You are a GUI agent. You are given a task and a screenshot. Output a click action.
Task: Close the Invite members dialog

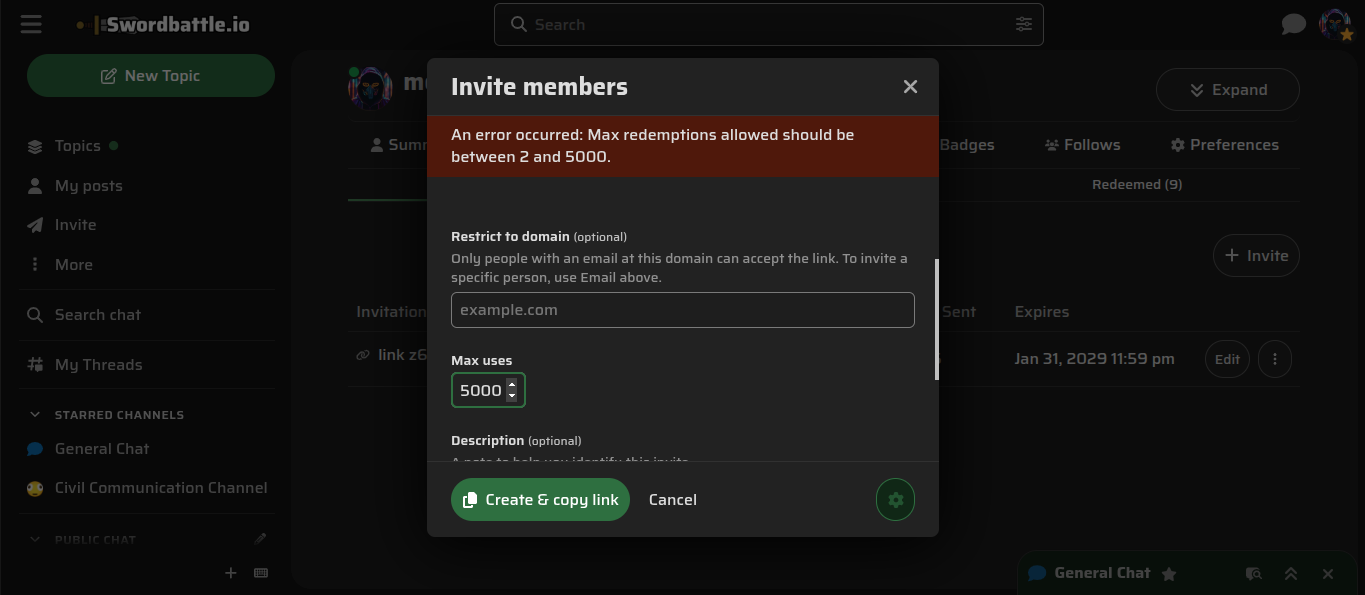(x=910, y=87)
